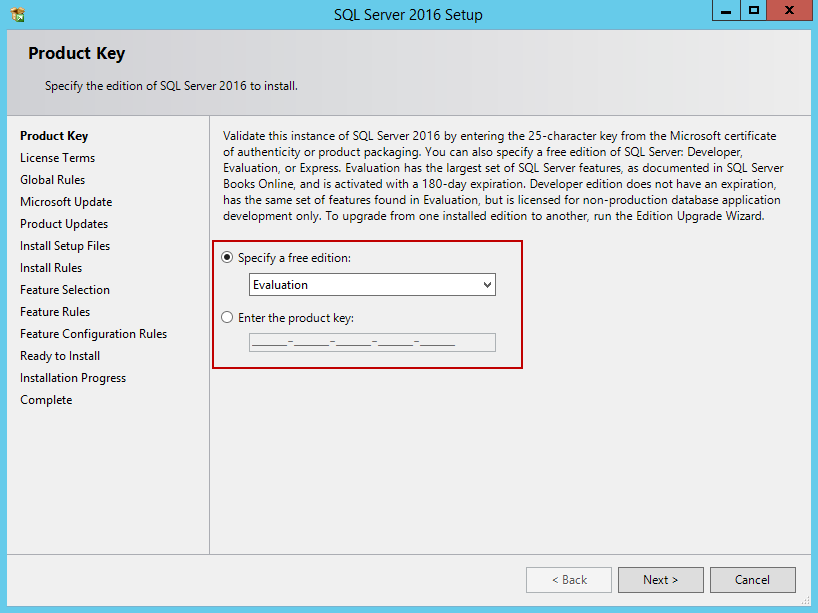This screenshot has width=818, height=613.
Task: Select the License Terms step in sidebar
Action: [x=57, y=158]
